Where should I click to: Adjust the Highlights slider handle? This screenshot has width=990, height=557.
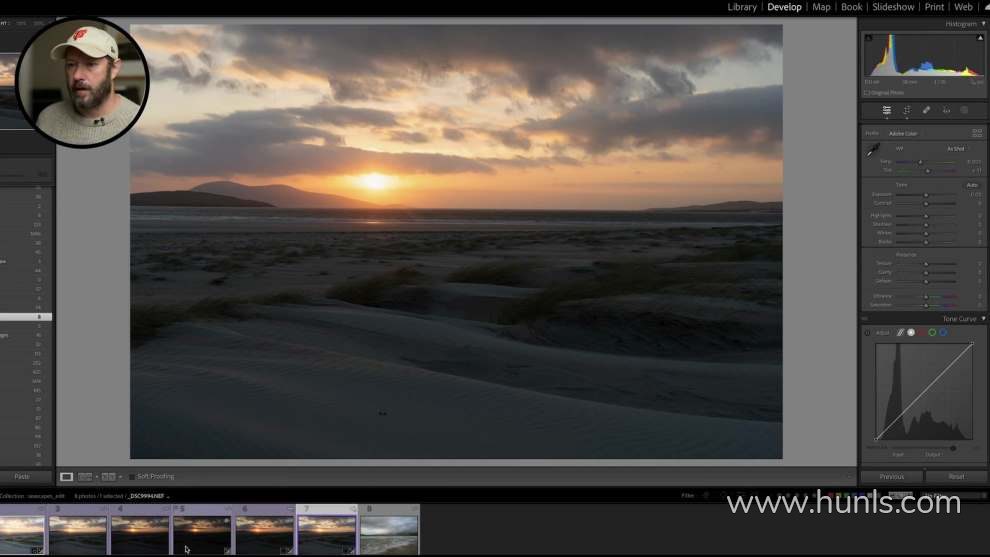coord(926,216)
